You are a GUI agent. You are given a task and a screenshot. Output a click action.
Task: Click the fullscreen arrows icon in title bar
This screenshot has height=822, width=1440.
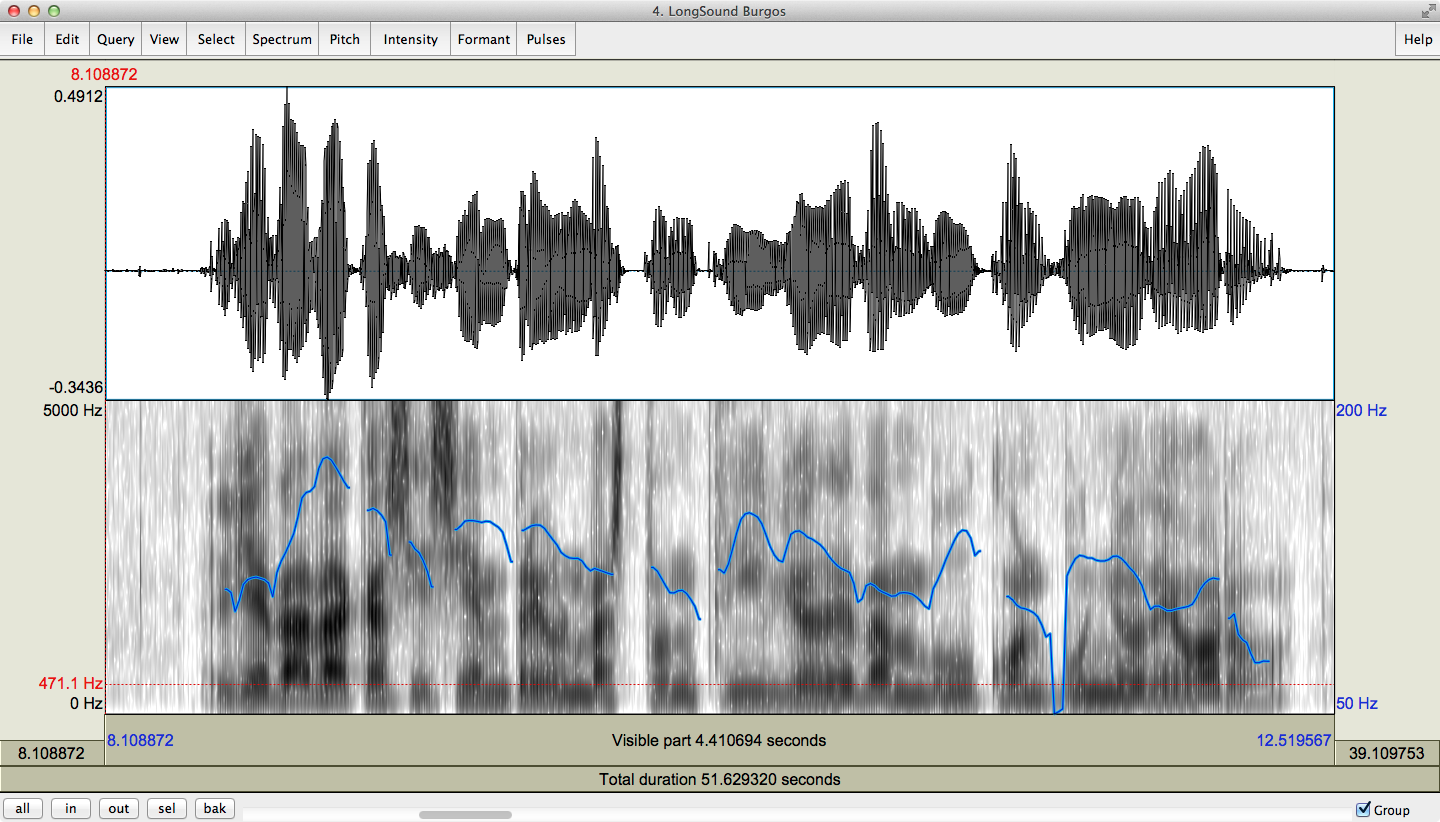coord(1428,11)
